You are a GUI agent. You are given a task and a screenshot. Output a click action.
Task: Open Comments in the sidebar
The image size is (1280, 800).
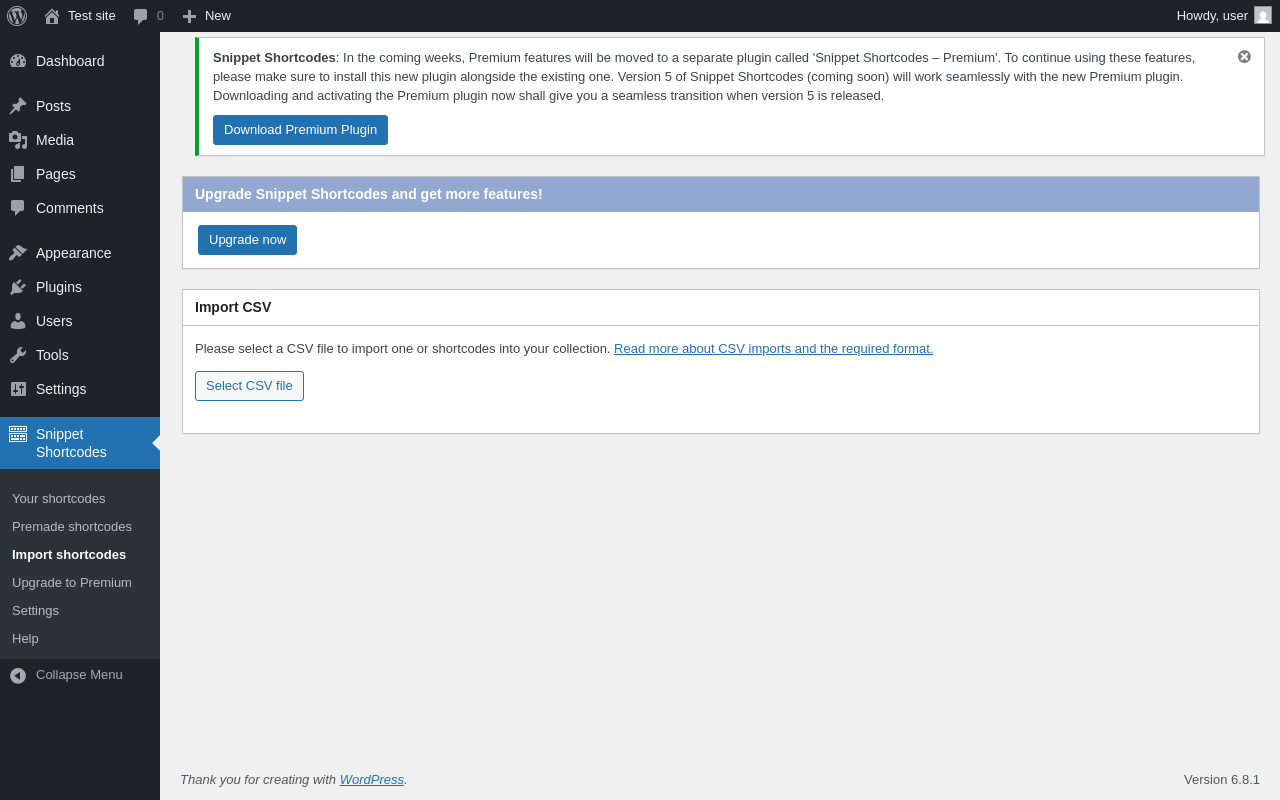70,208
